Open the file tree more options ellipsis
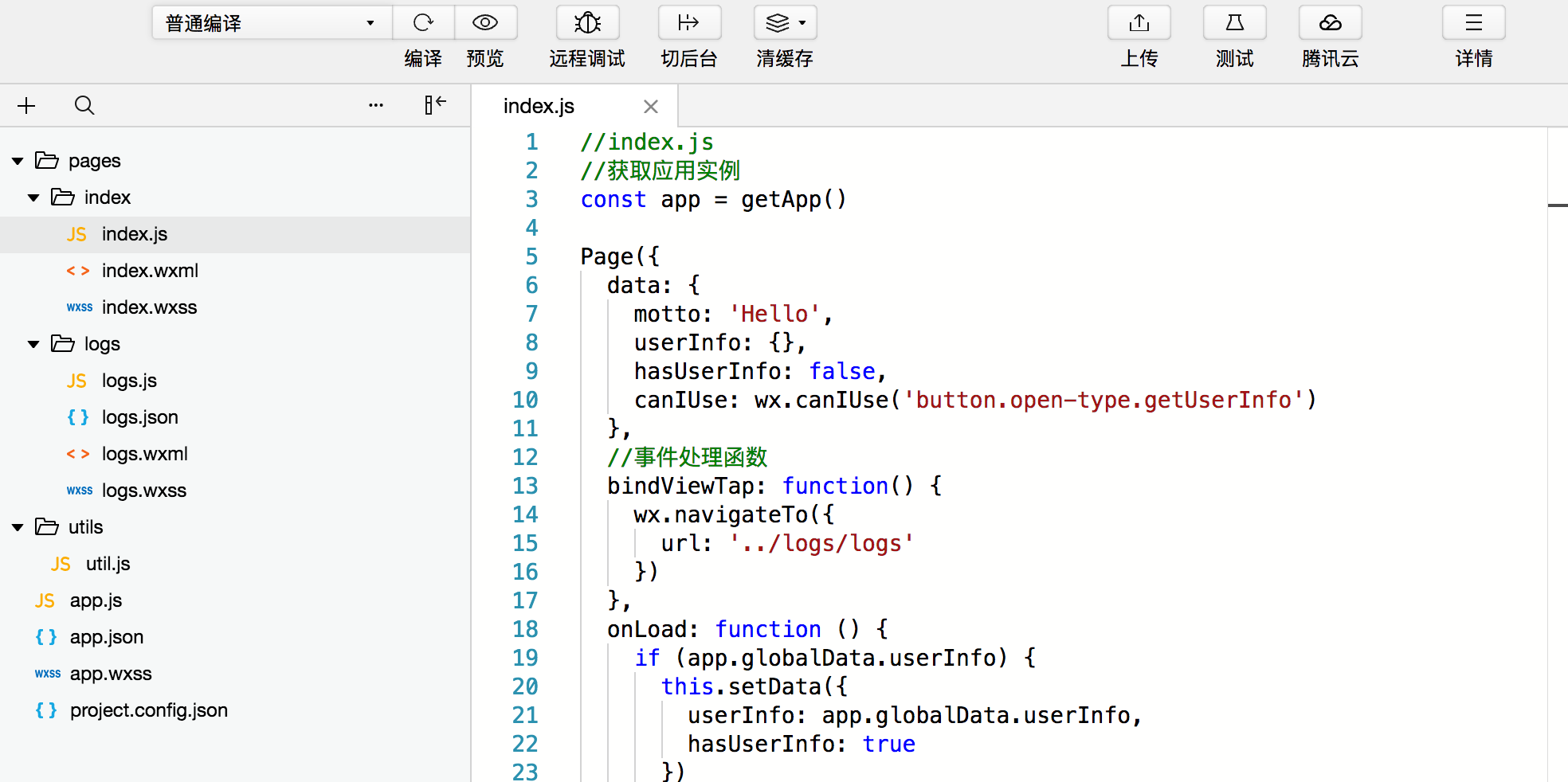This screenshot has width=1568, height=782. click(x=376, y=105)
